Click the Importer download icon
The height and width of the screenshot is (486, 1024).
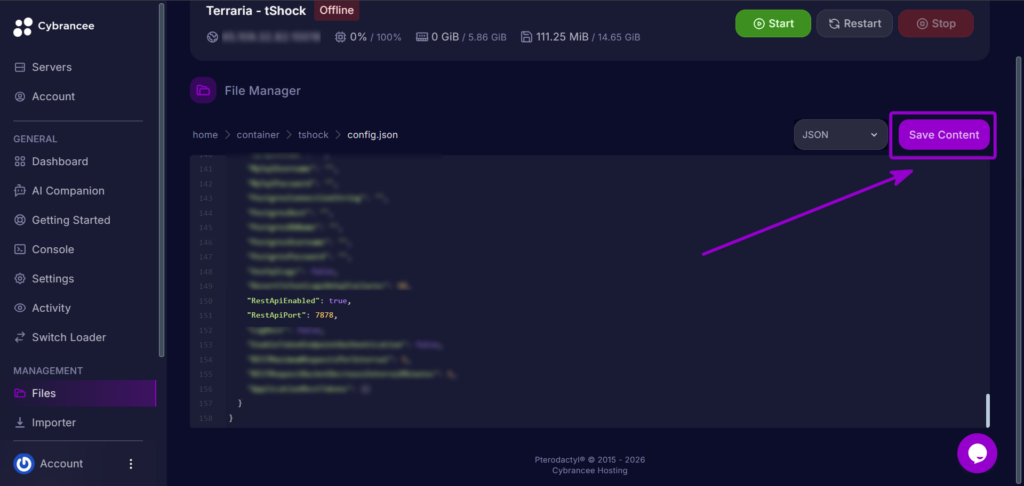pos(20,423)
